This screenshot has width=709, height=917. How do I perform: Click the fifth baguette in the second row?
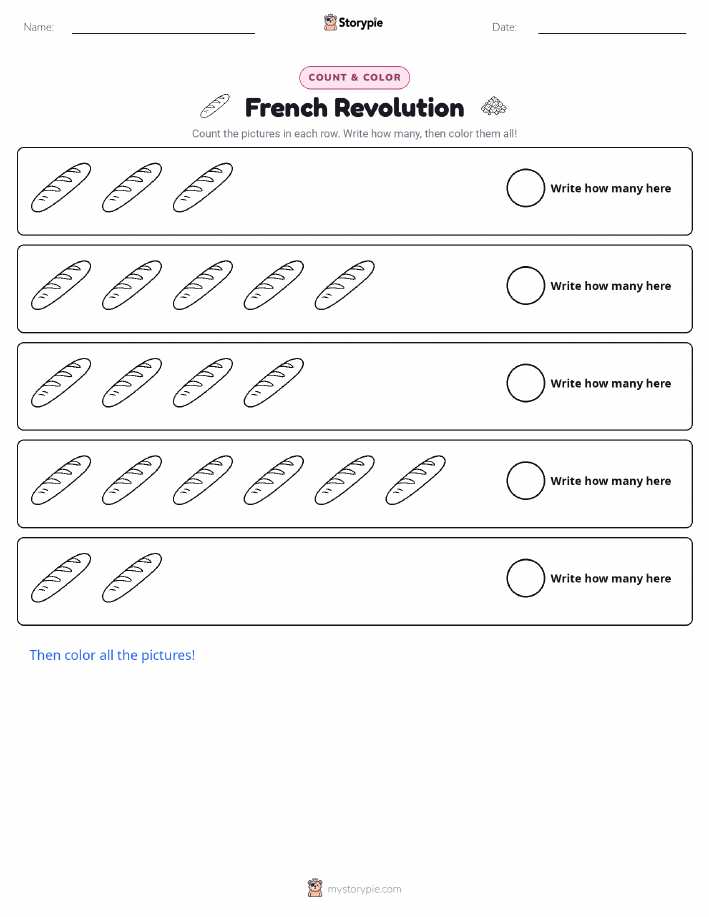[x=345, y=285]
